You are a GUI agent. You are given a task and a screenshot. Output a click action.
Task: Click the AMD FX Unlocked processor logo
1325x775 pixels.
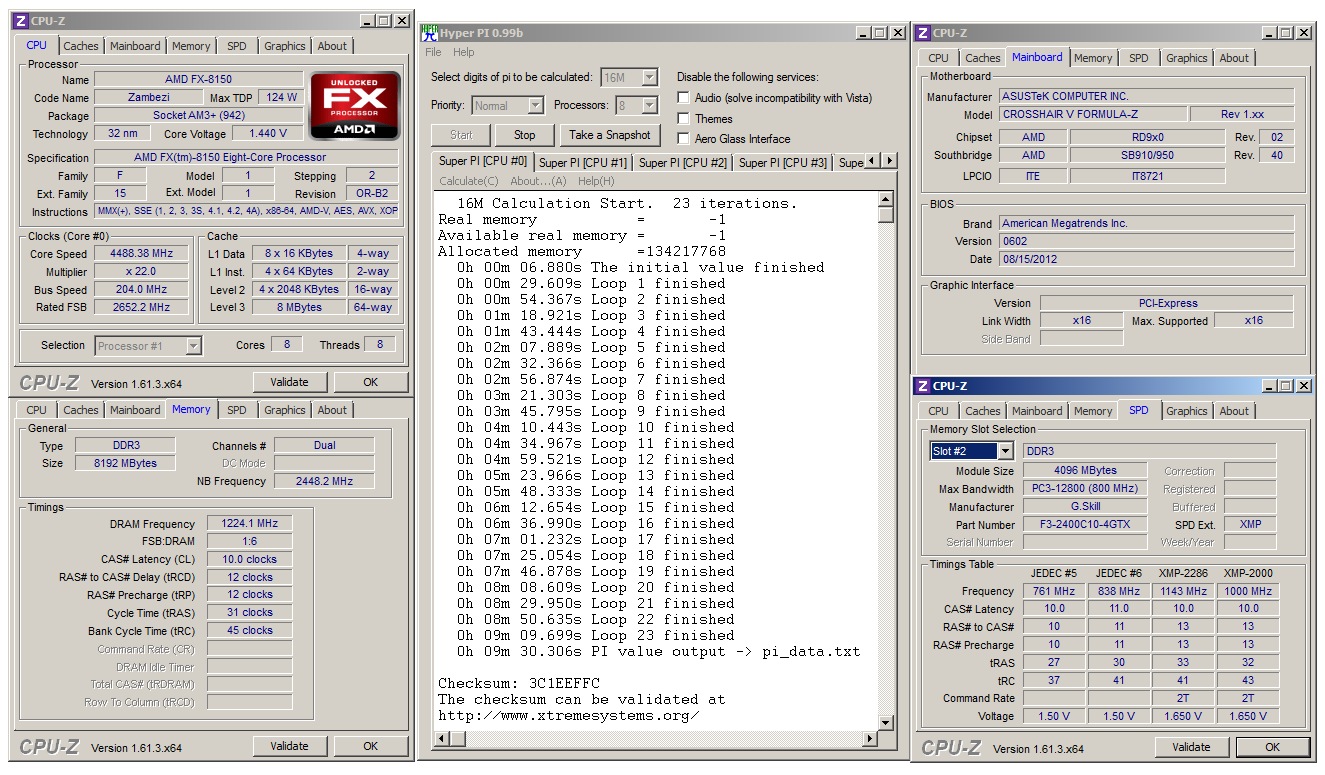click(355, 105)
